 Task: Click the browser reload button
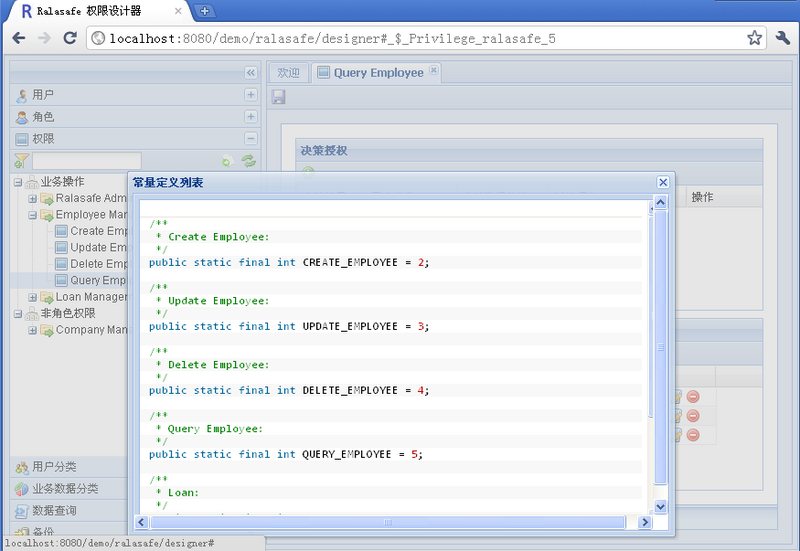[x=70, y=38]
